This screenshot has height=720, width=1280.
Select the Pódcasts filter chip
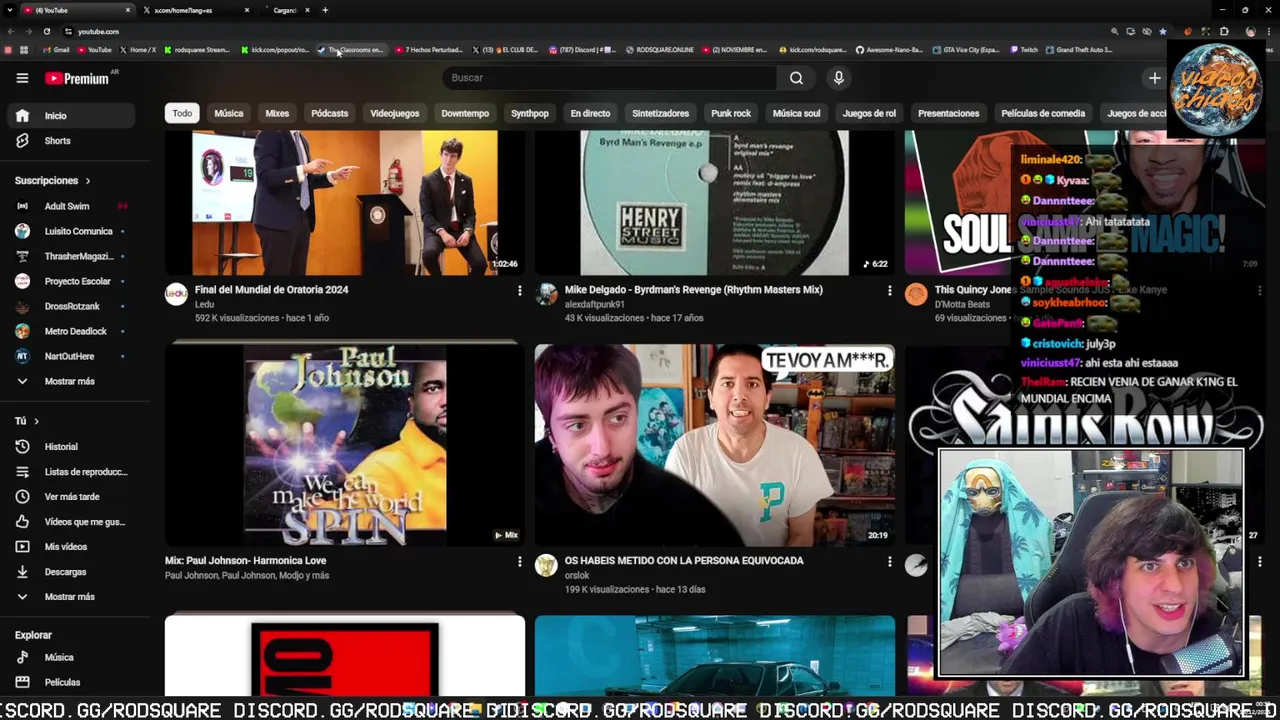(x=330, y=114)
